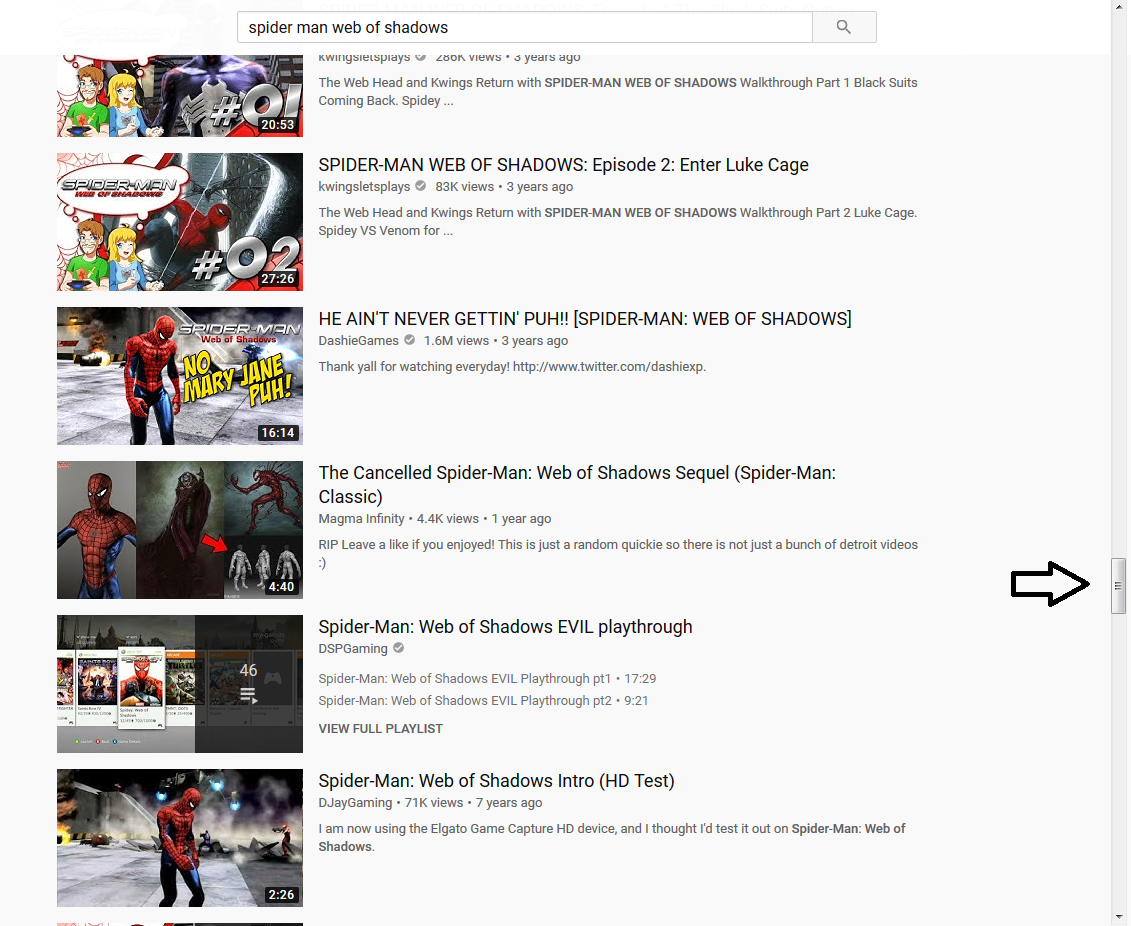The height and width of the screenshot is (926, 1131).
Task: Click the '7 years ago' text
Action: tap(509, 803)
